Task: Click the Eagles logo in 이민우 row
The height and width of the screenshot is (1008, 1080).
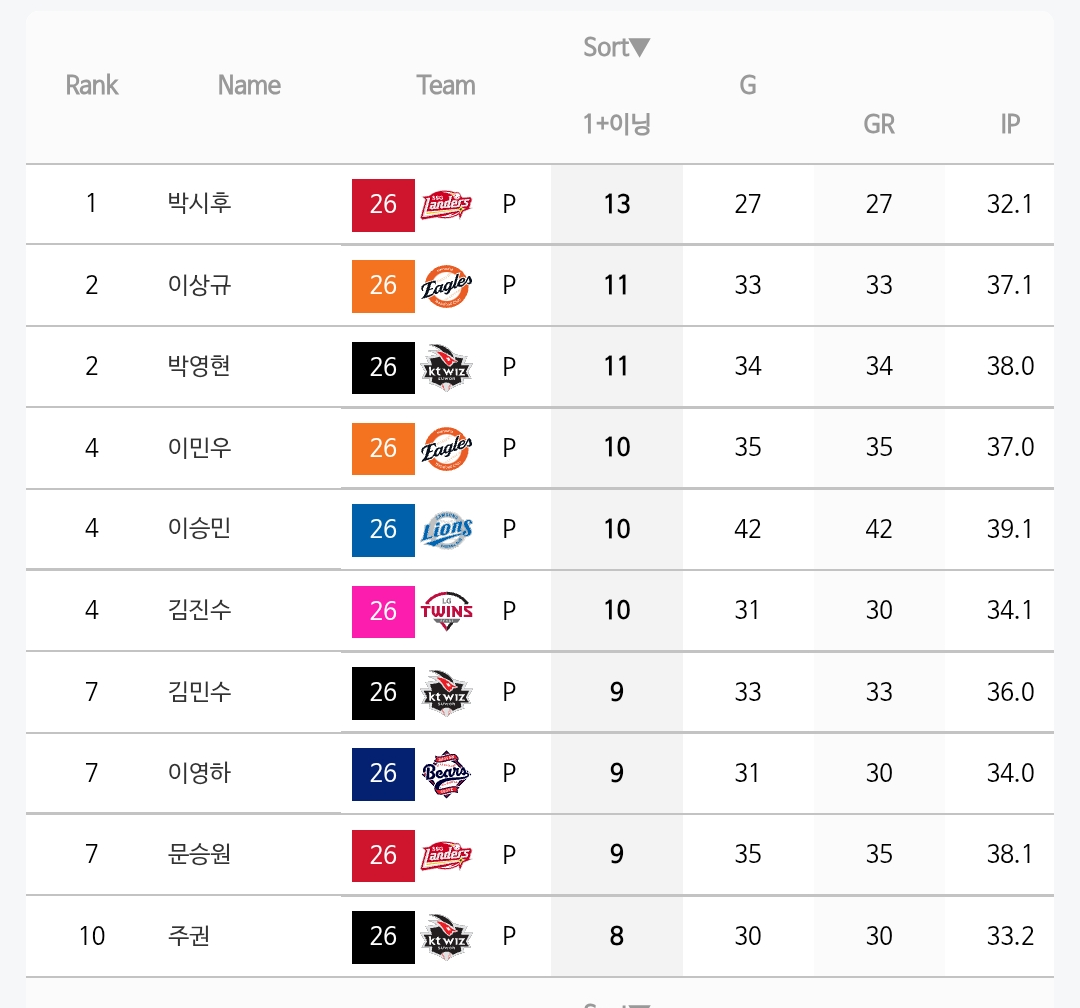Action: coord(446,449)
